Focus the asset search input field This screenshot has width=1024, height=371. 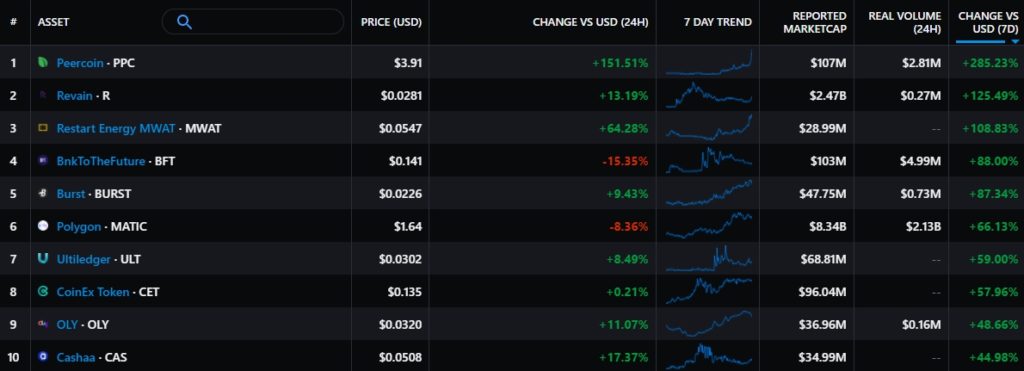pyautogui.click(x=253, y=22)
